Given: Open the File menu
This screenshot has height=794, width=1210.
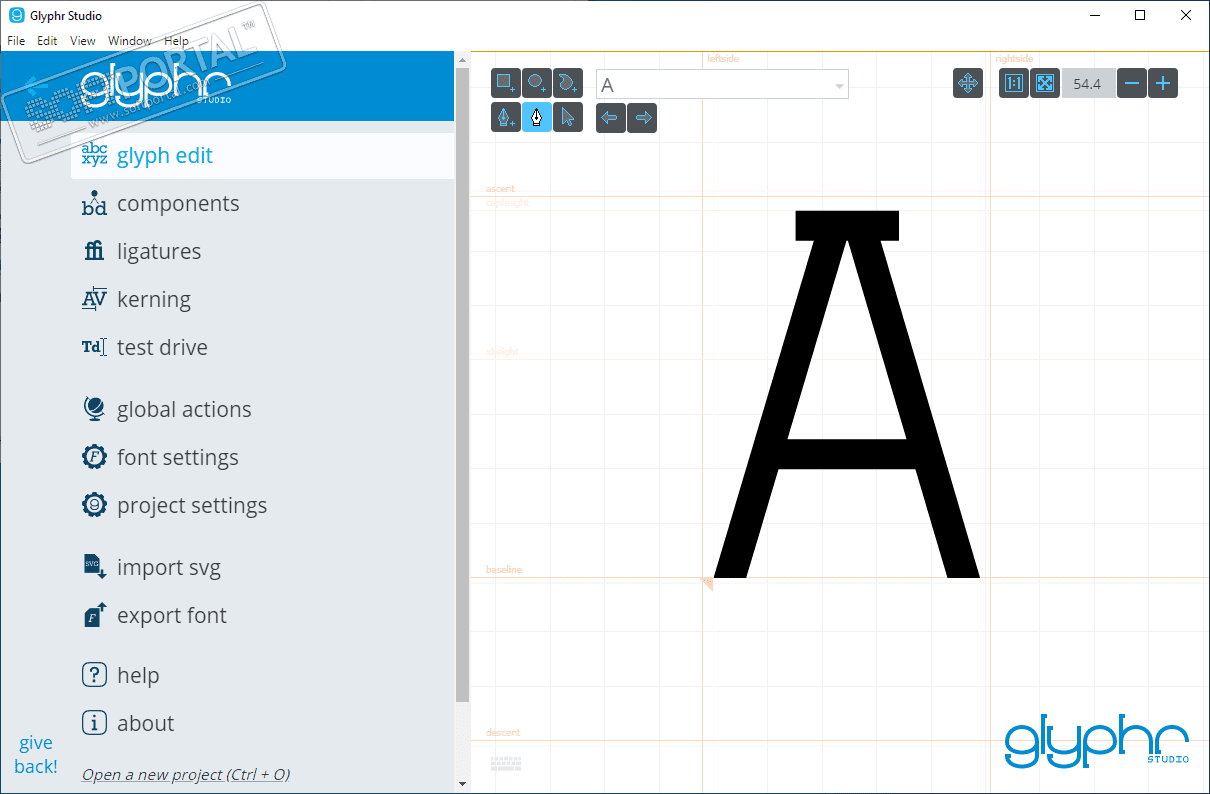Looking at the screenshot, I should tap(16, 41).
